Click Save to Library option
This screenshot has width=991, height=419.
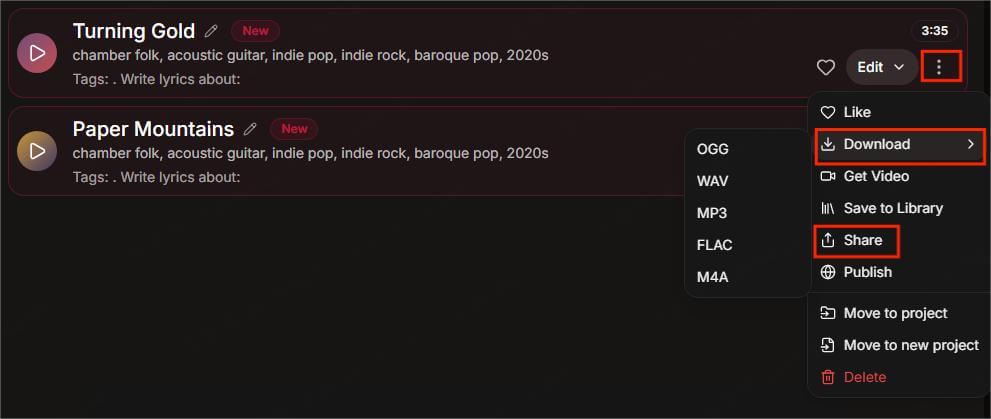tap(892, 208)
